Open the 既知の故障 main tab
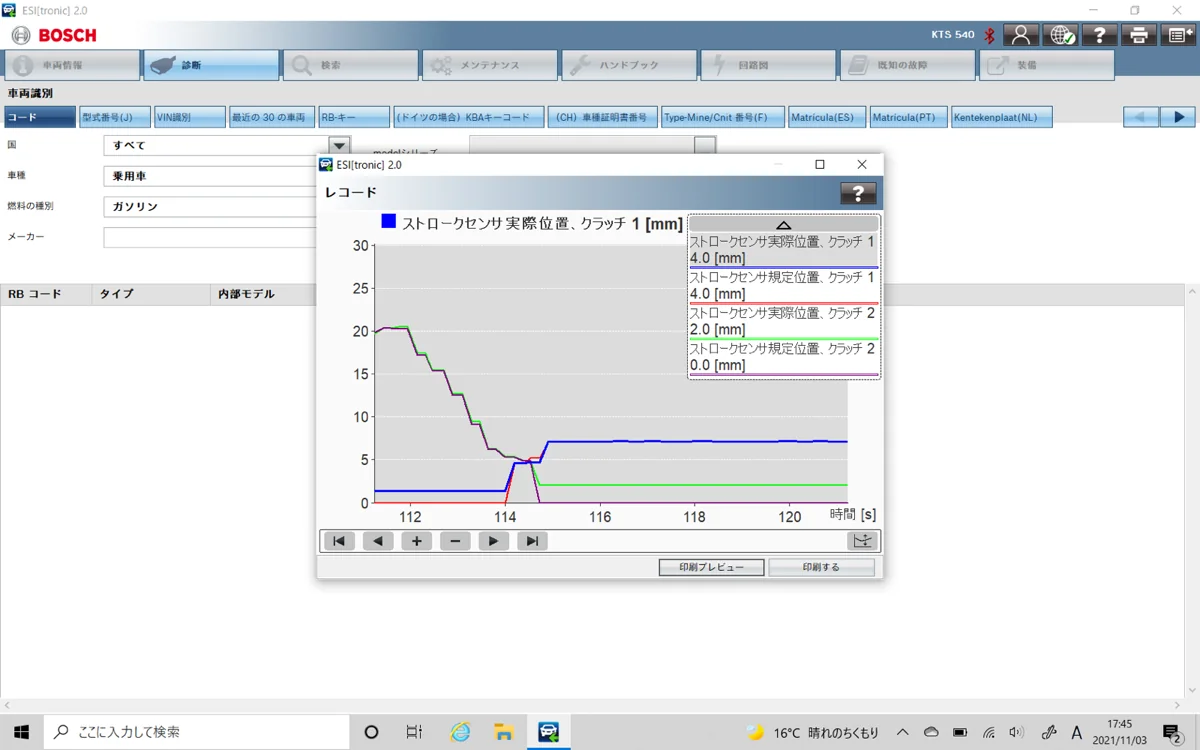Viewport: 1200px width, 750px height. click(907, 65)
